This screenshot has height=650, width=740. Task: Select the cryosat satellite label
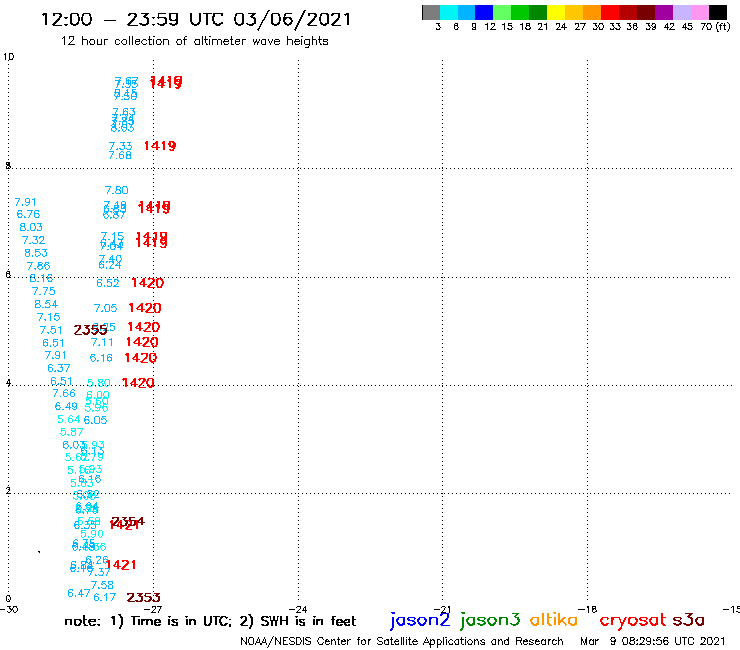[632, 620]
